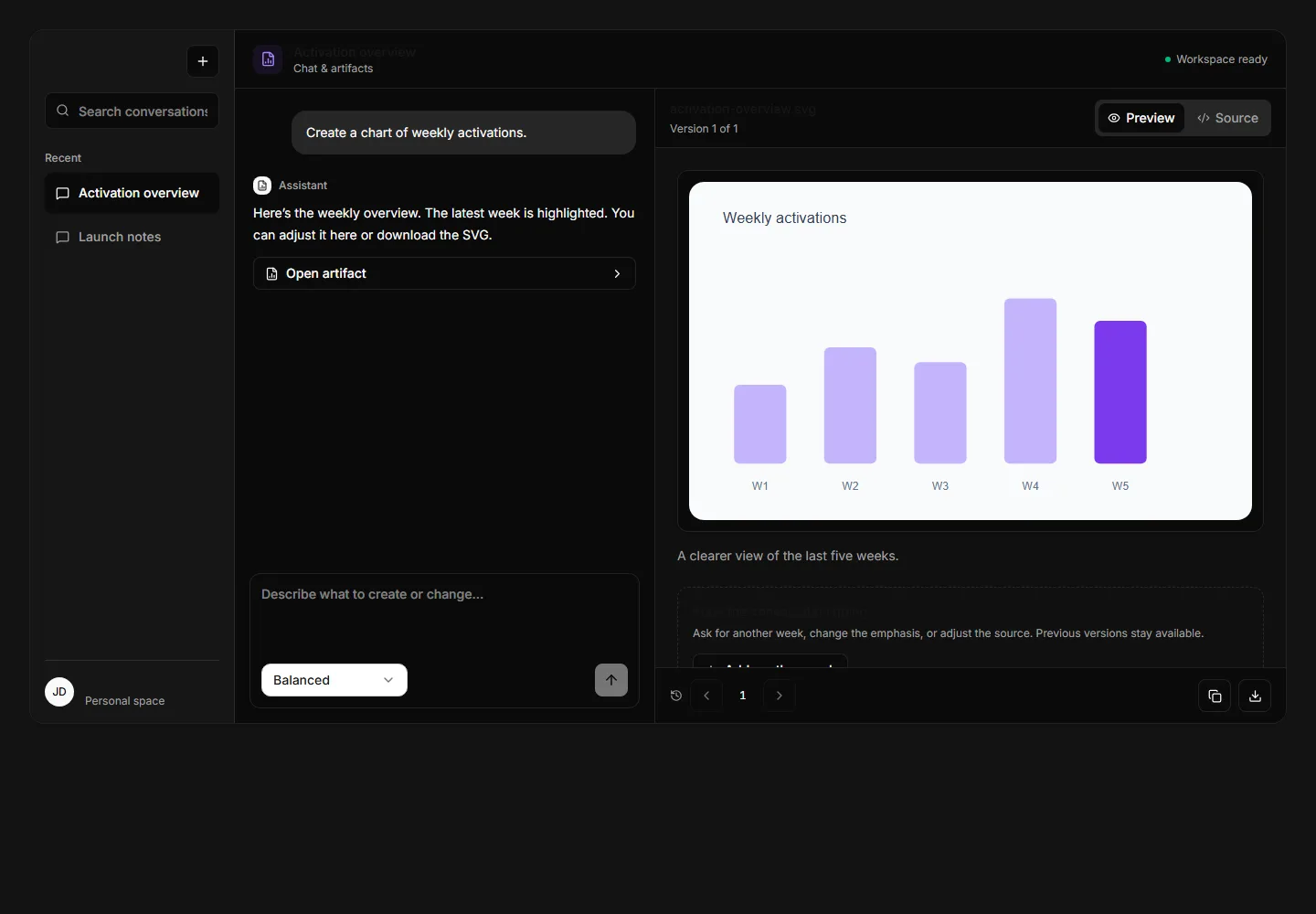Screen dimensions: 1316x914
Task: Go to the next artifact version
Action: tap(779, 696)
